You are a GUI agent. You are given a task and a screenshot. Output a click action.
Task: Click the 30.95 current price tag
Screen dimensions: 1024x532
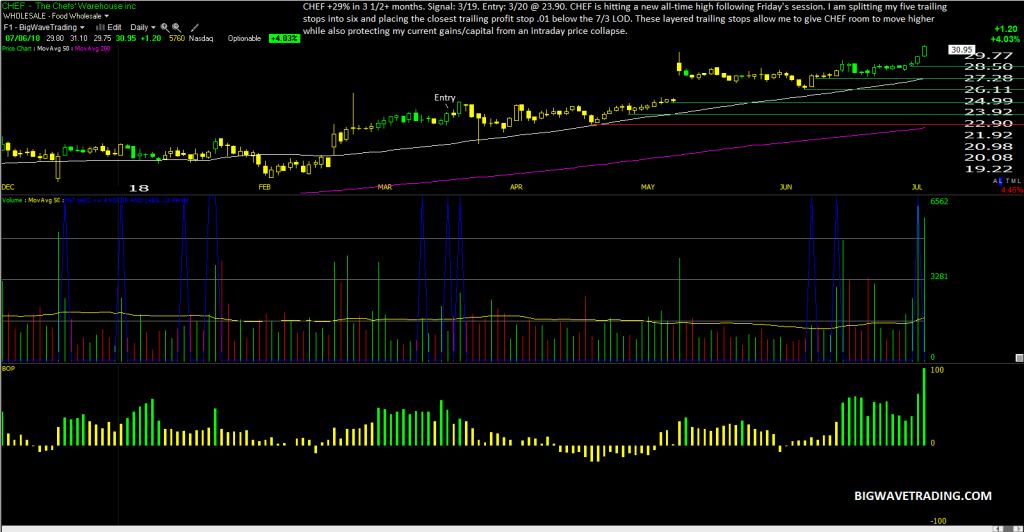click(961, 50)
